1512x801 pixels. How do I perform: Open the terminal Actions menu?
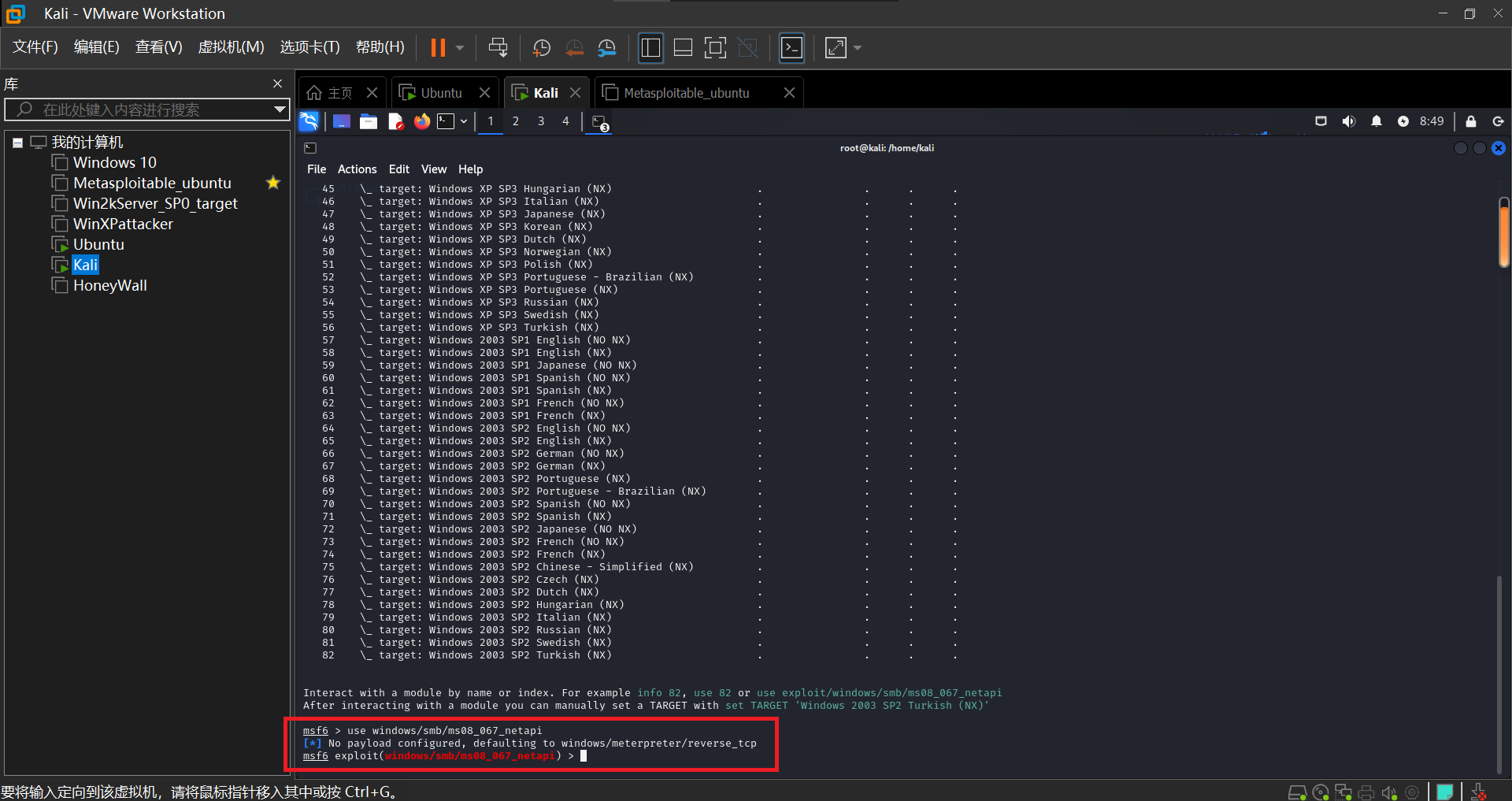(x=358, y=169)
